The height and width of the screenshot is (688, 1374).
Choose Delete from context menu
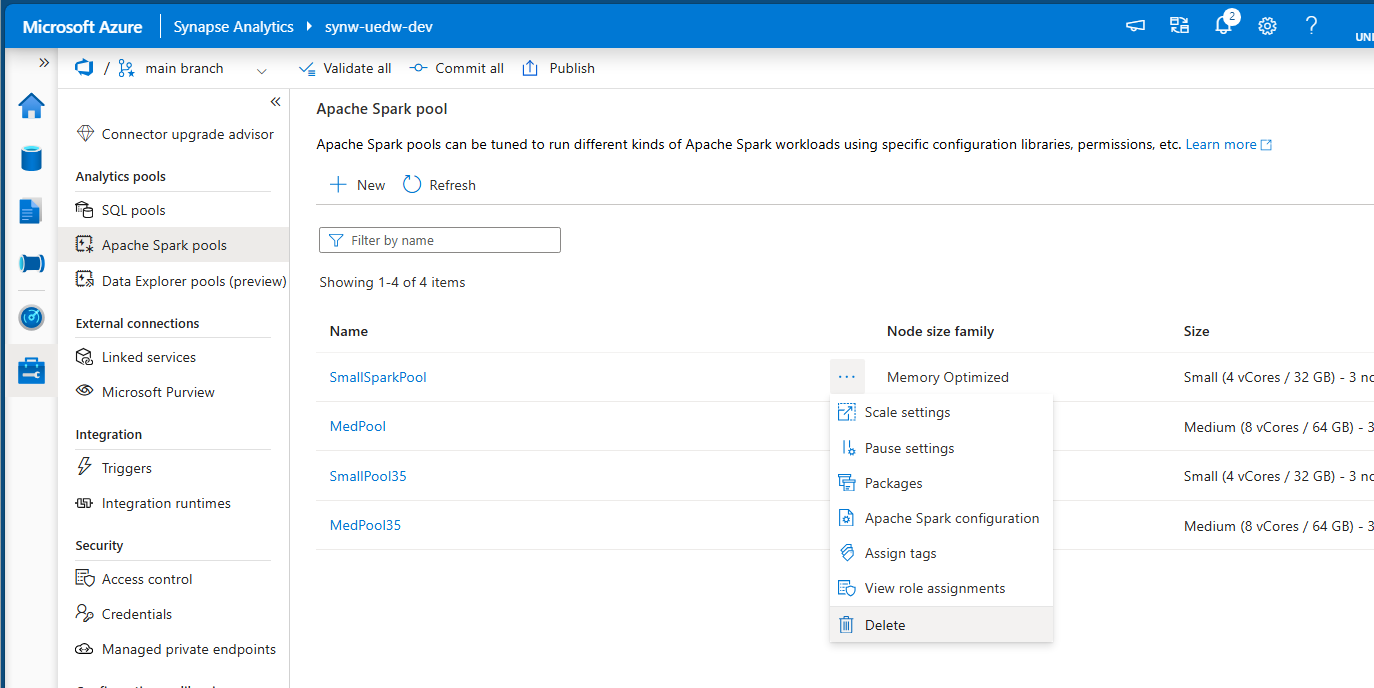[x=941, y=625]
